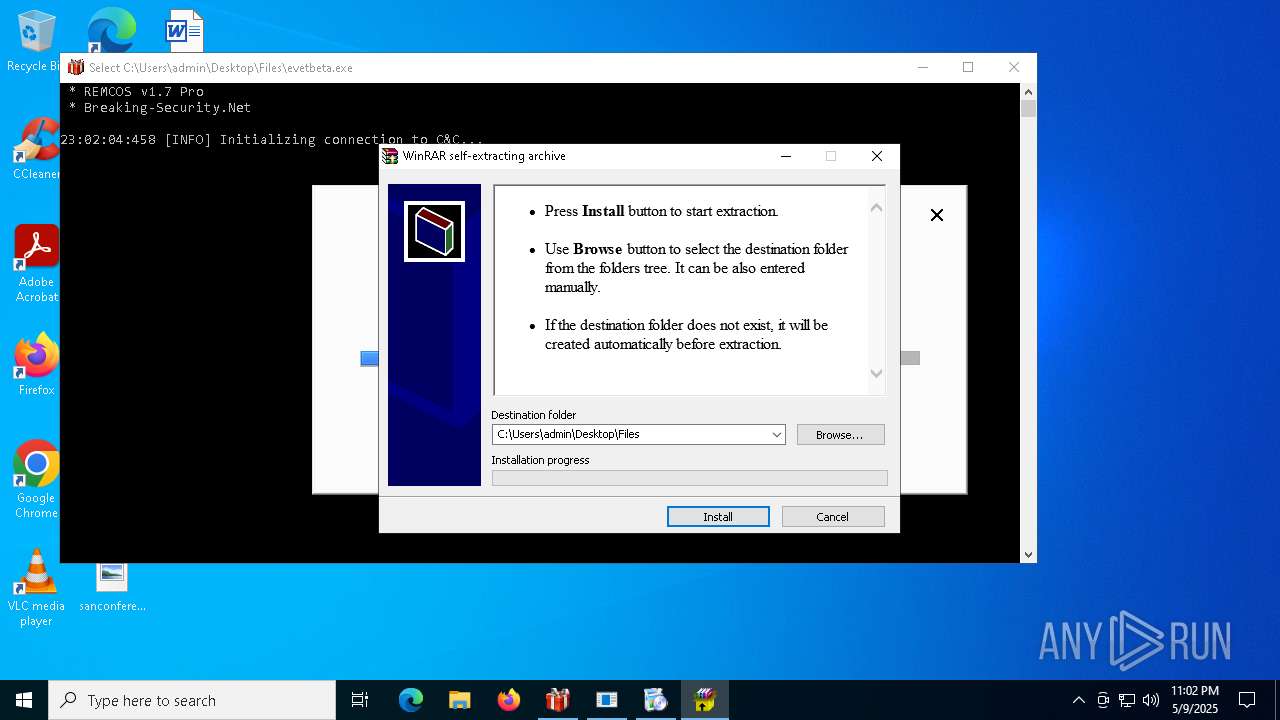Image resolution: width=1280 pixels, height=720 pixels.
Task: Launch VLC media player from desktop
Action: point(36,587)
